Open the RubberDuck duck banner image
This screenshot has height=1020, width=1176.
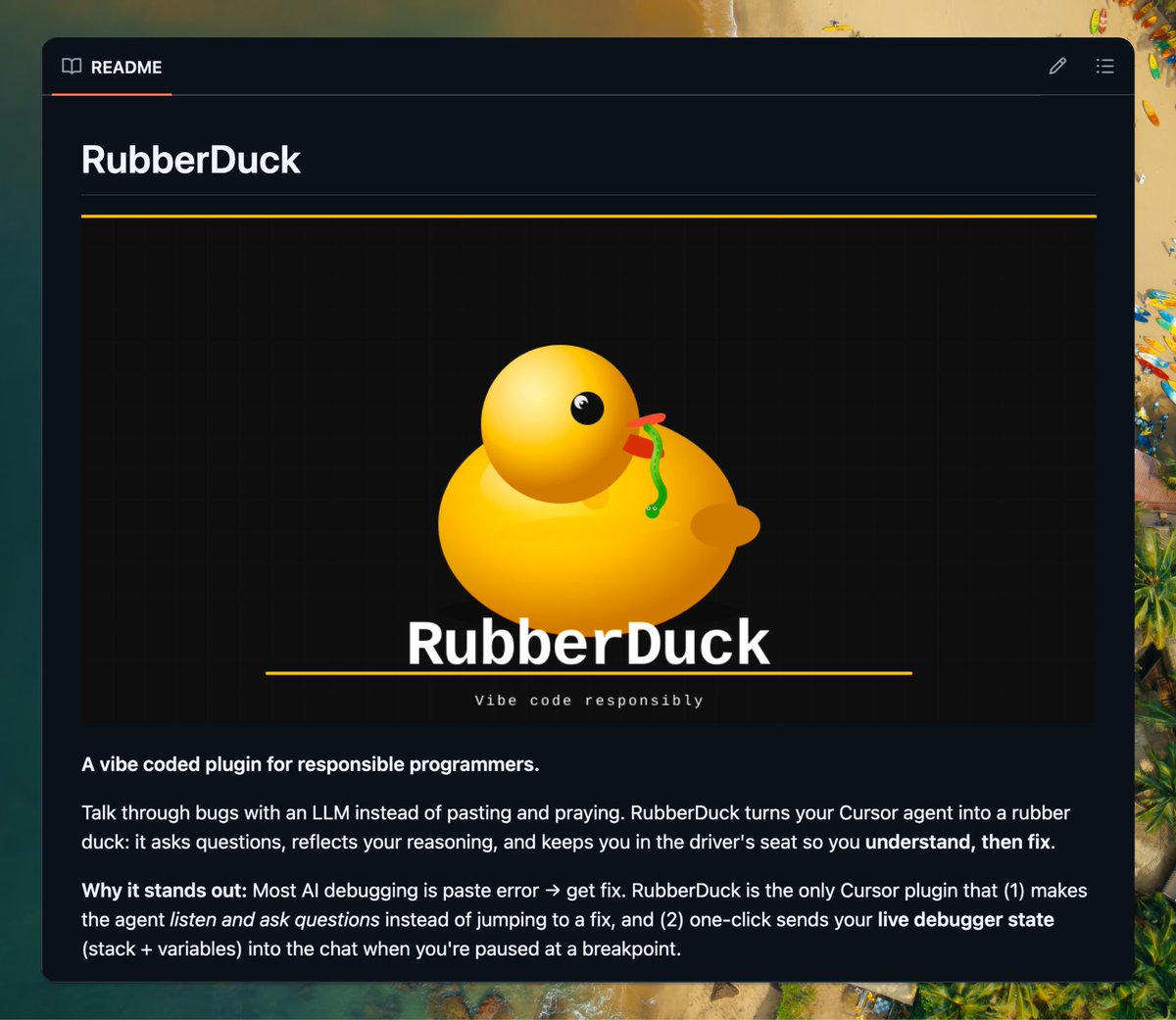[589, 469]
